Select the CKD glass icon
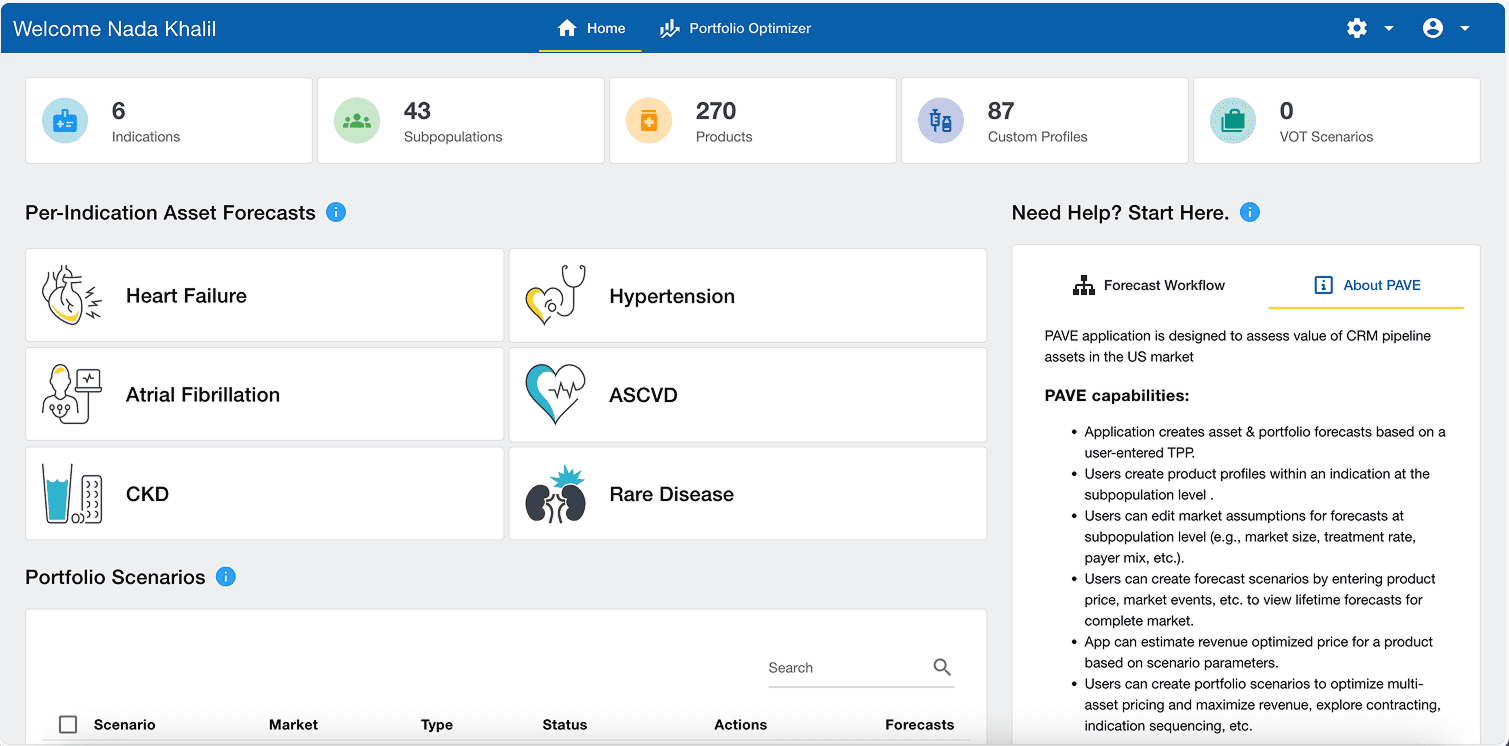1509x746 pixels. 68,493
